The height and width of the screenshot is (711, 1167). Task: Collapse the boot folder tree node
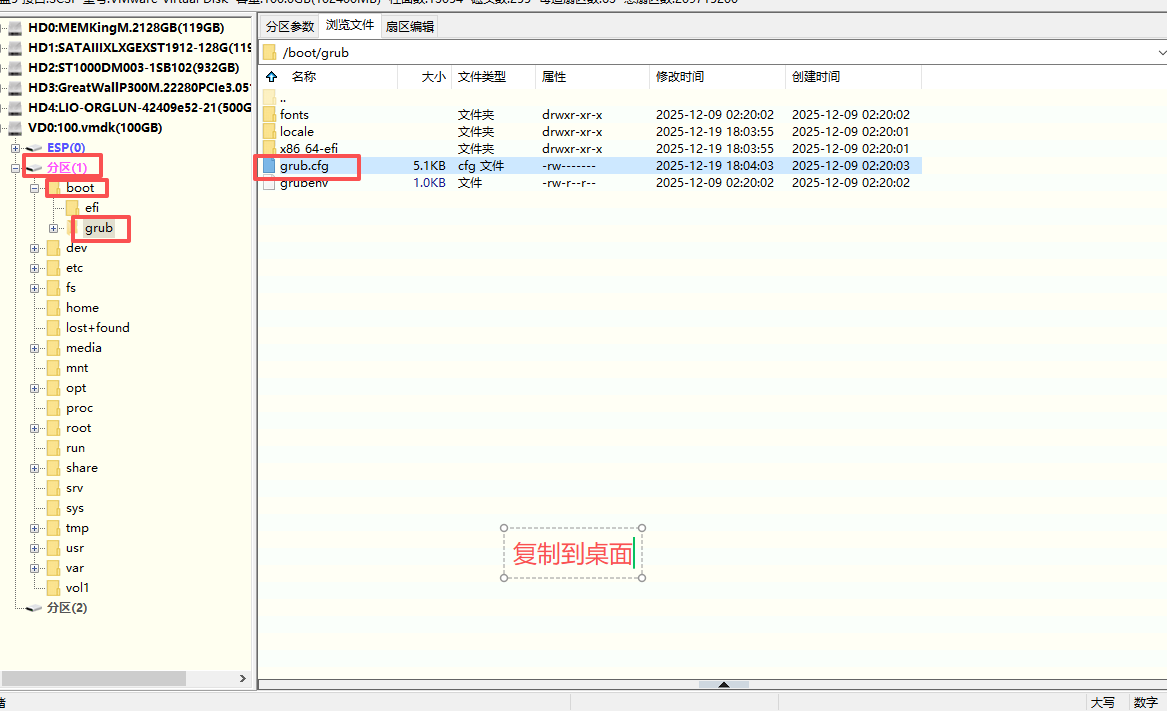pos(35,188)
